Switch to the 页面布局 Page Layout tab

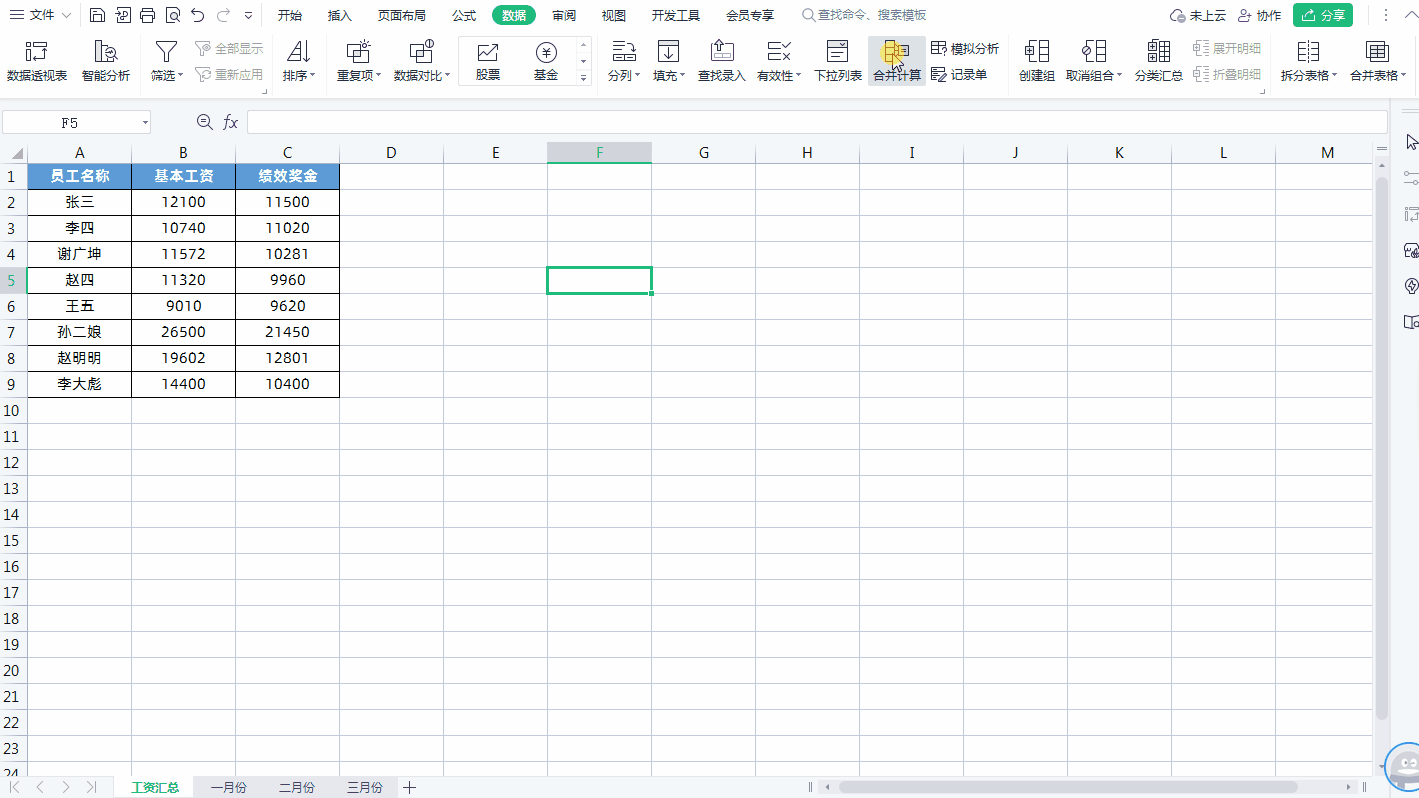(402, 15)
